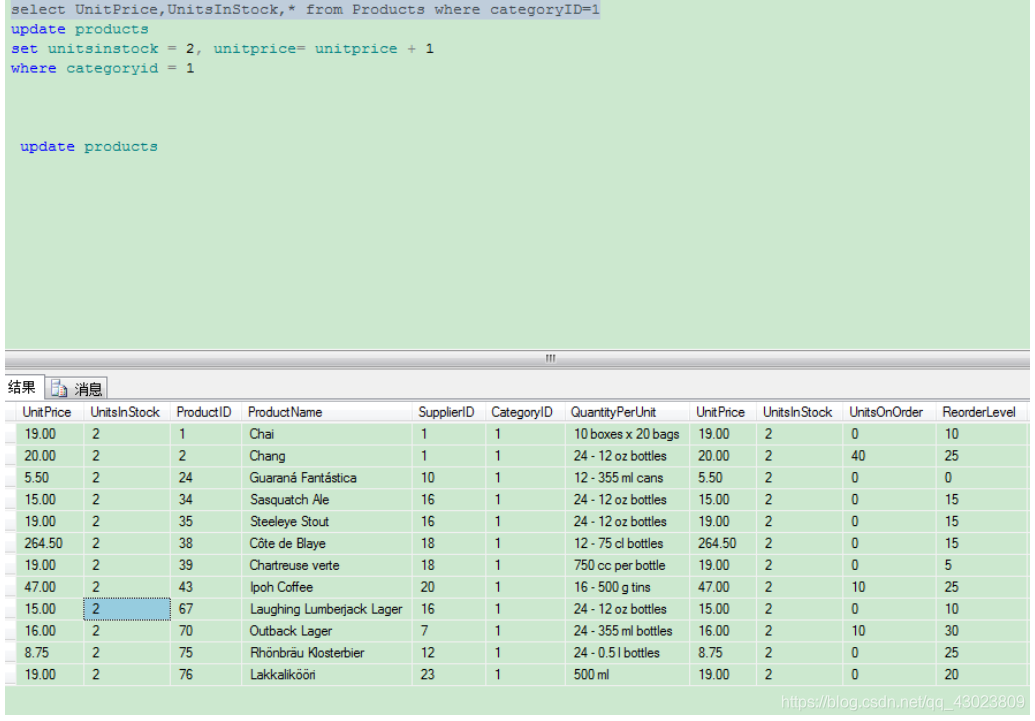Image resolution: width=1035 pixels, height=721 pixels.
Task: Select the 16 - 500 g tins cell
Action: (x=627, y=586)
